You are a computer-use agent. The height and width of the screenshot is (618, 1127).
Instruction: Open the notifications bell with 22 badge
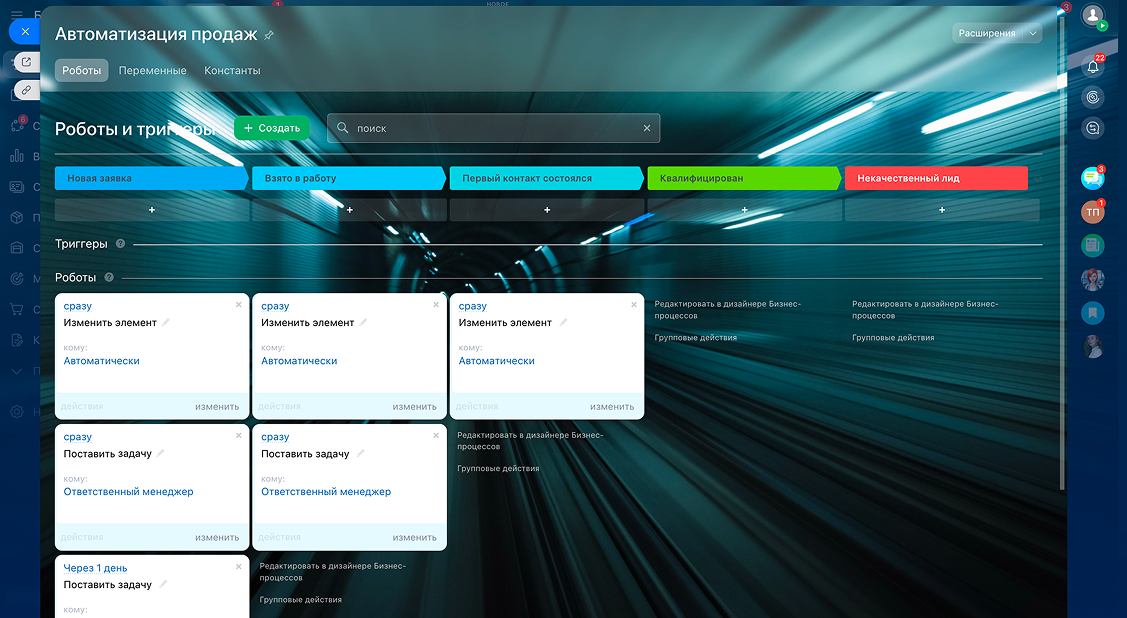[1093, 66]
